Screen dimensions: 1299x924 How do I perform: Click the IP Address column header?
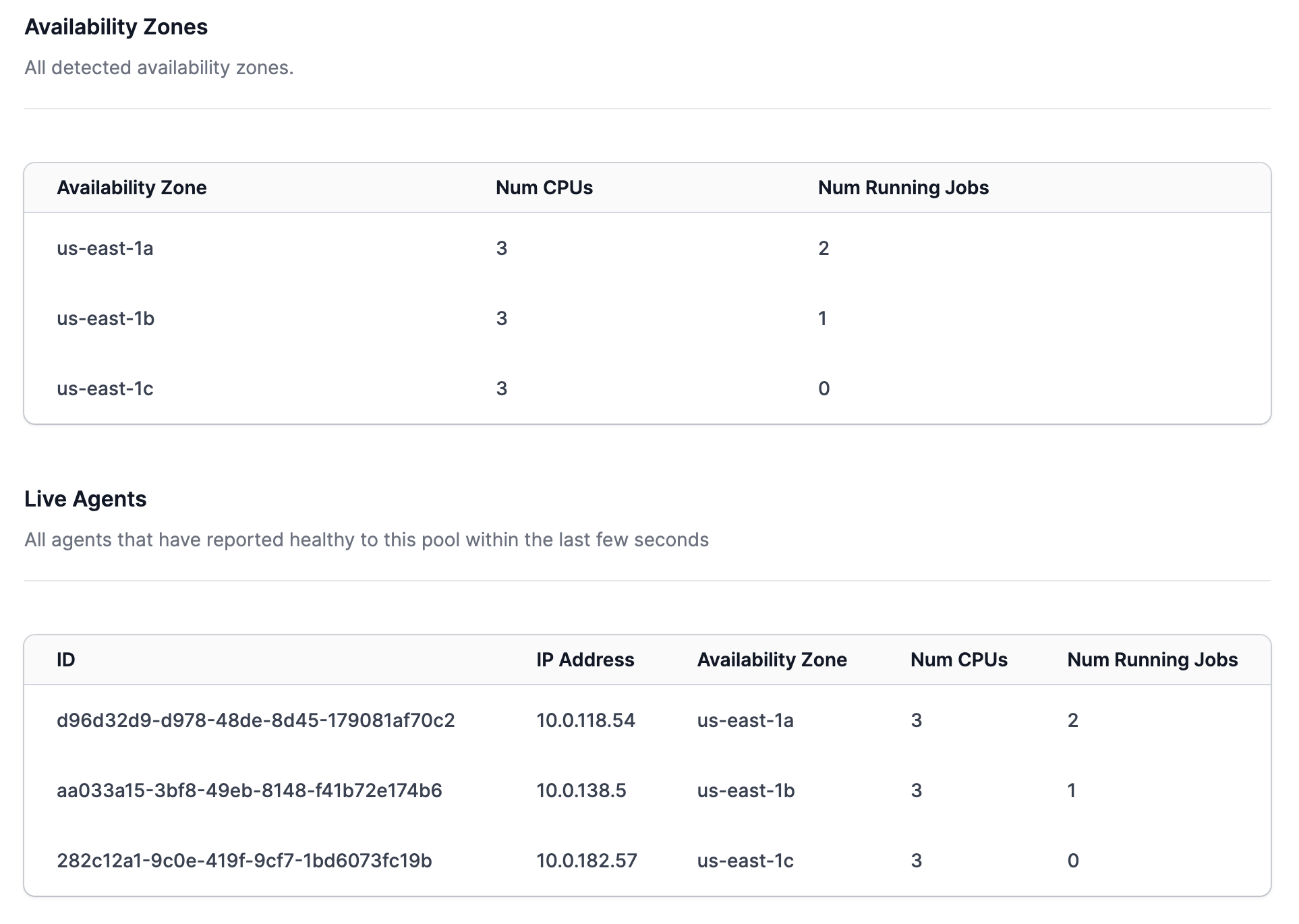pyautogui.click(x=585, y=660)
